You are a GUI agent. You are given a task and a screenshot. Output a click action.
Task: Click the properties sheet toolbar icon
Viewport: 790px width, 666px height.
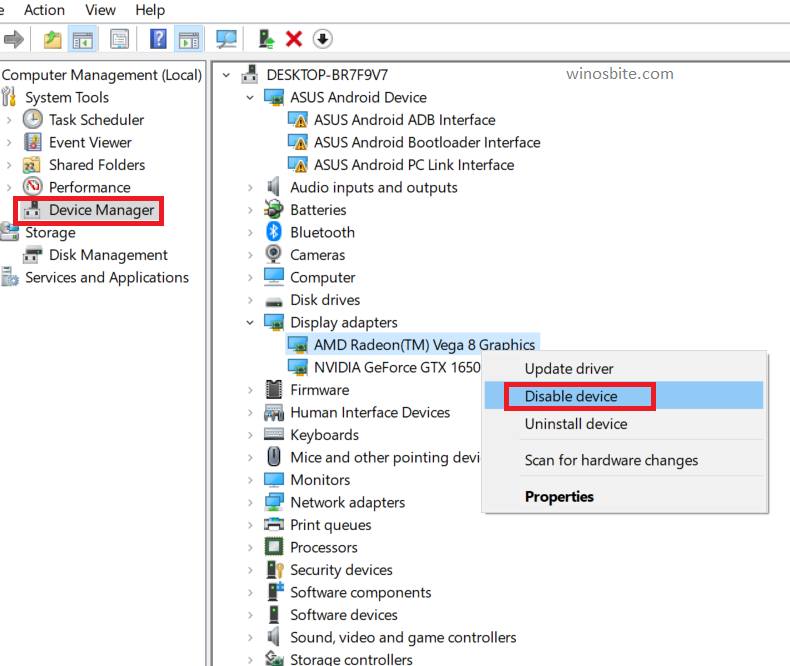120,39
